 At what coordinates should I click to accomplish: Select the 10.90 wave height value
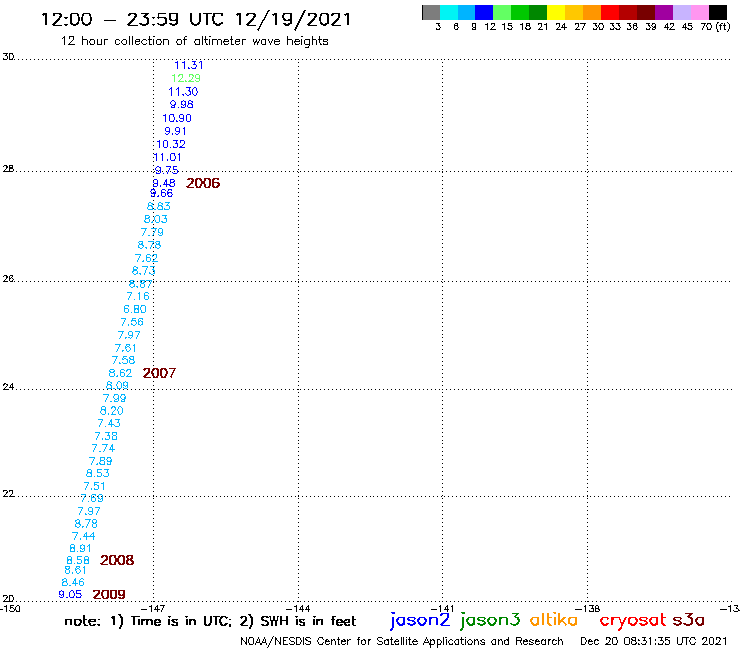pos(177,118)
